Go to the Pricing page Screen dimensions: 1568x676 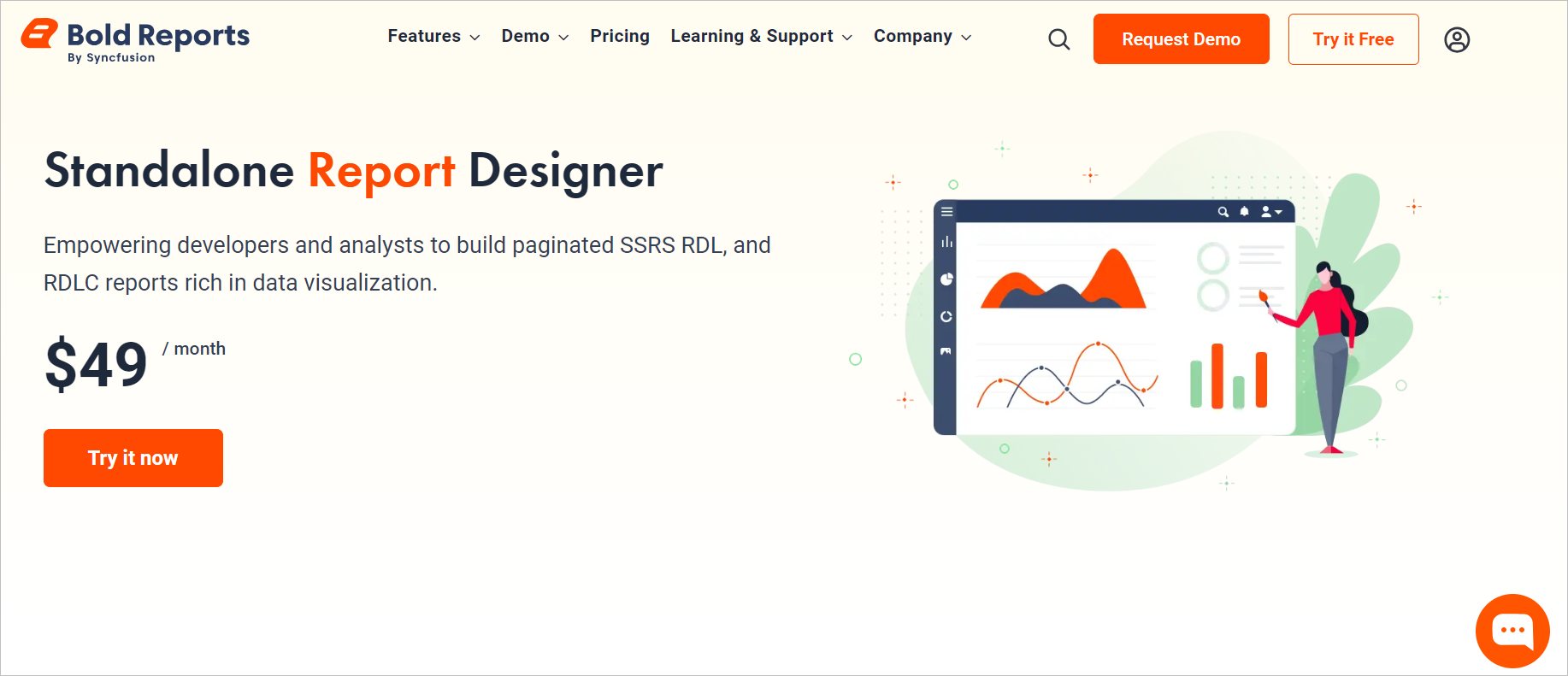tap(620, 36)
